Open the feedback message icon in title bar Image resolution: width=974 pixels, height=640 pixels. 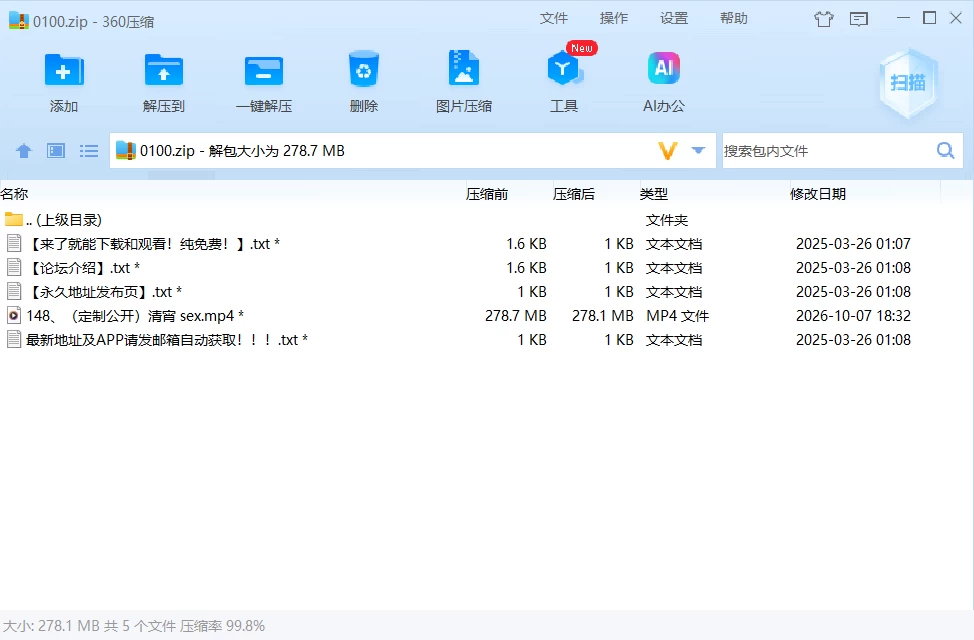tap(859, 19)
